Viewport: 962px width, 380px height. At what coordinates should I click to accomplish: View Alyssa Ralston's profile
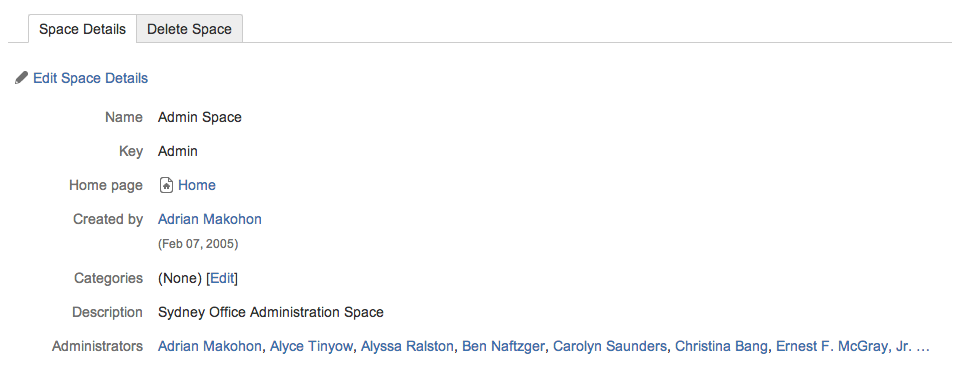(x=407, y=346)
